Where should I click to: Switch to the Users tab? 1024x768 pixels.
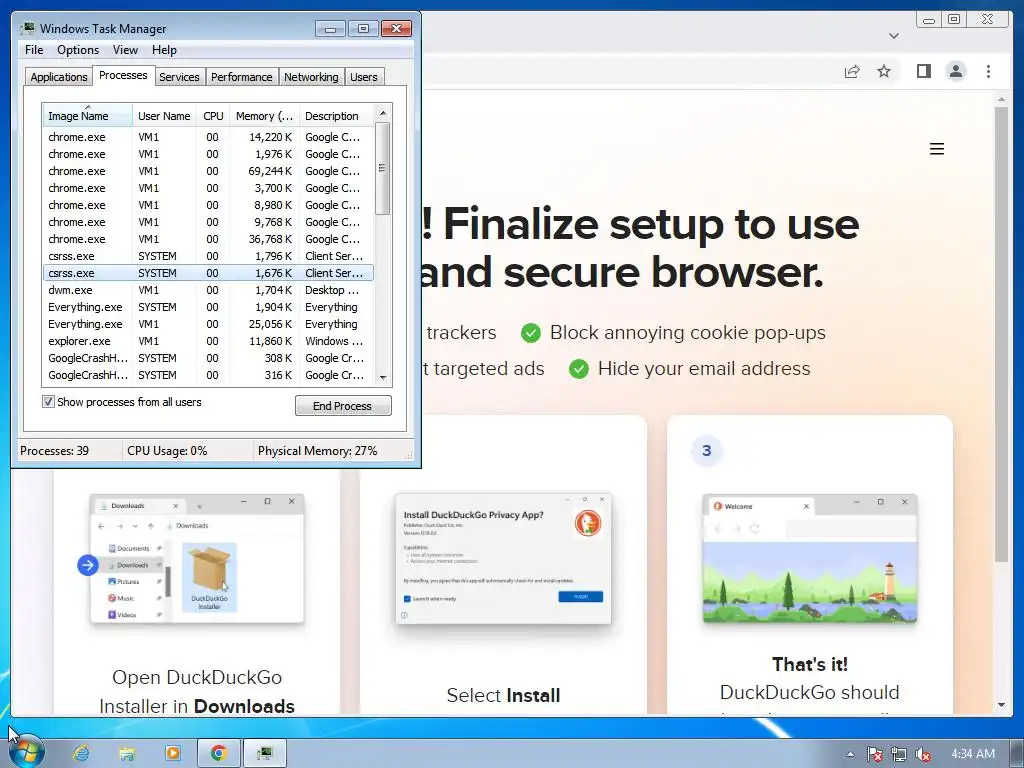pos(363,77)
